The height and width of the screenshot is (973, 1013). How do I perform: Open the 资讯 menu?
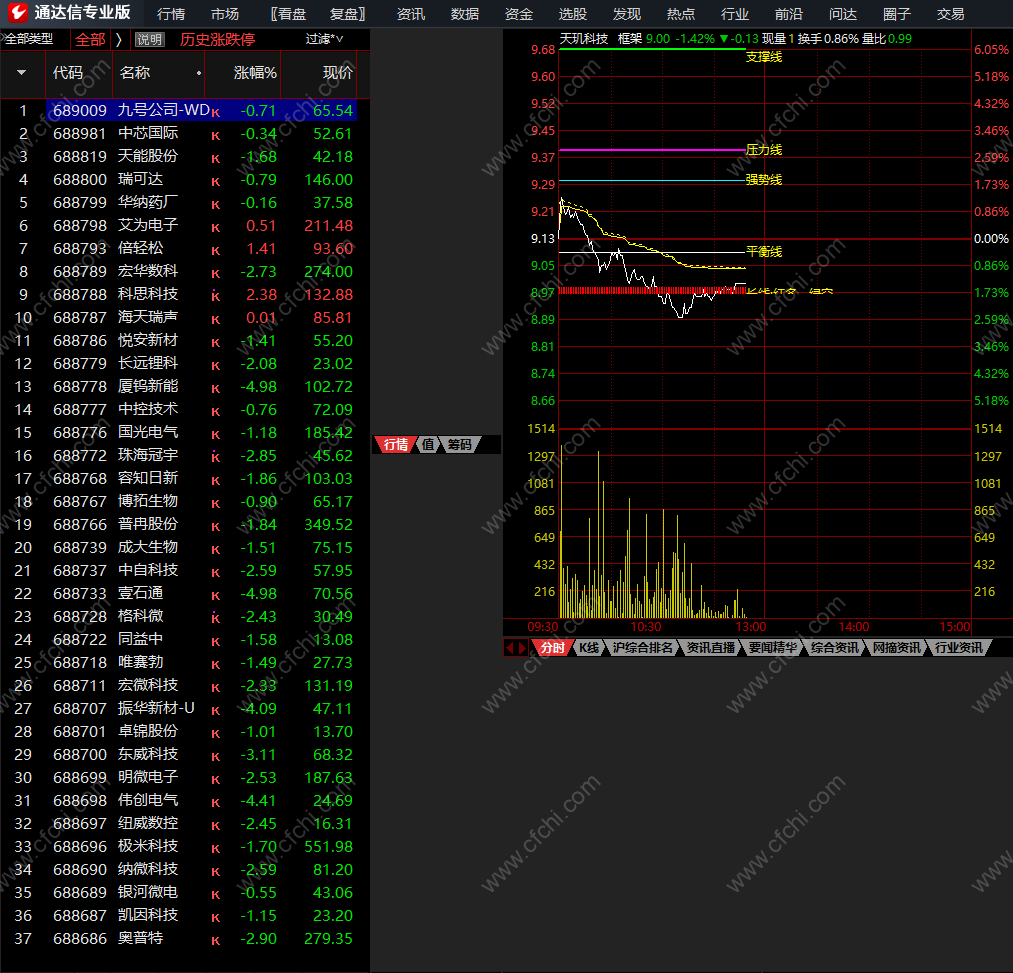tap(411, 14)
